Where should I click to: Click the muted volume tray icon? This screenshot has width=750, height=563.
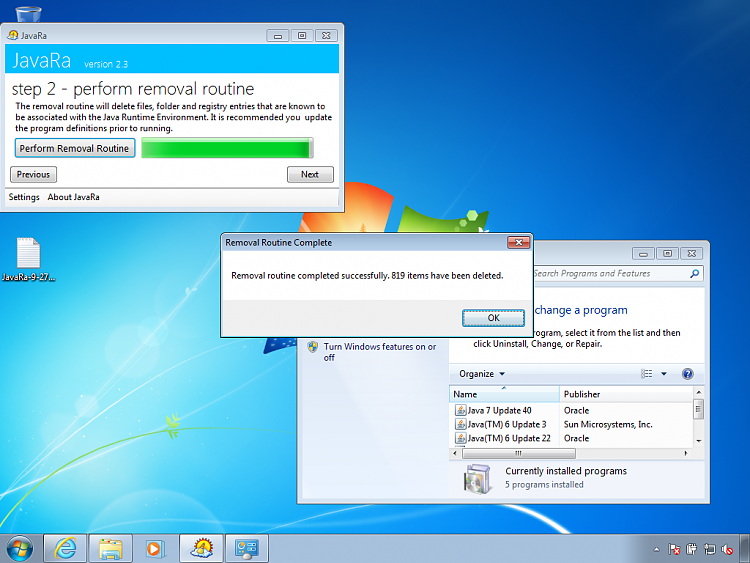click(x=728, y=550)
